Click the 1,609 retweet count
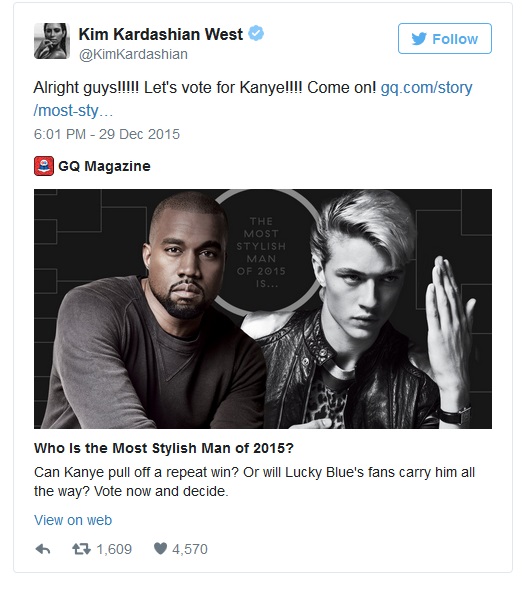This screenshot has height=589, width=527. click(114, 549)
